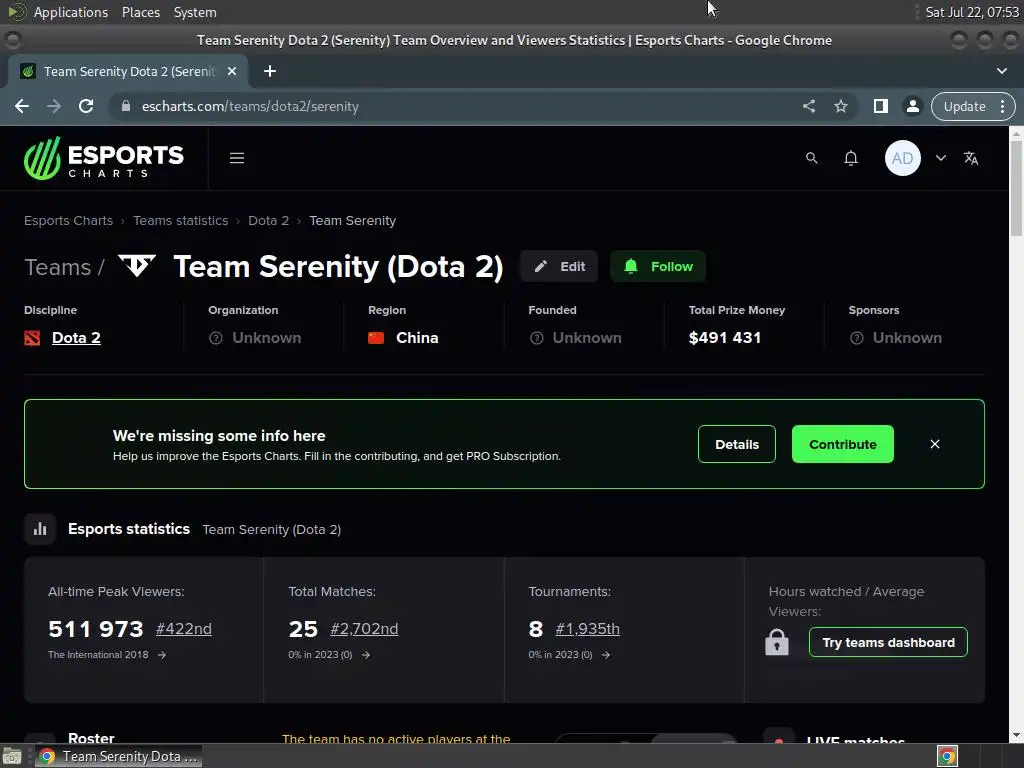The image size is (1024, 768).
Task: Click the Chrome taskbar window entry
Action: click(x=119, y=756)
